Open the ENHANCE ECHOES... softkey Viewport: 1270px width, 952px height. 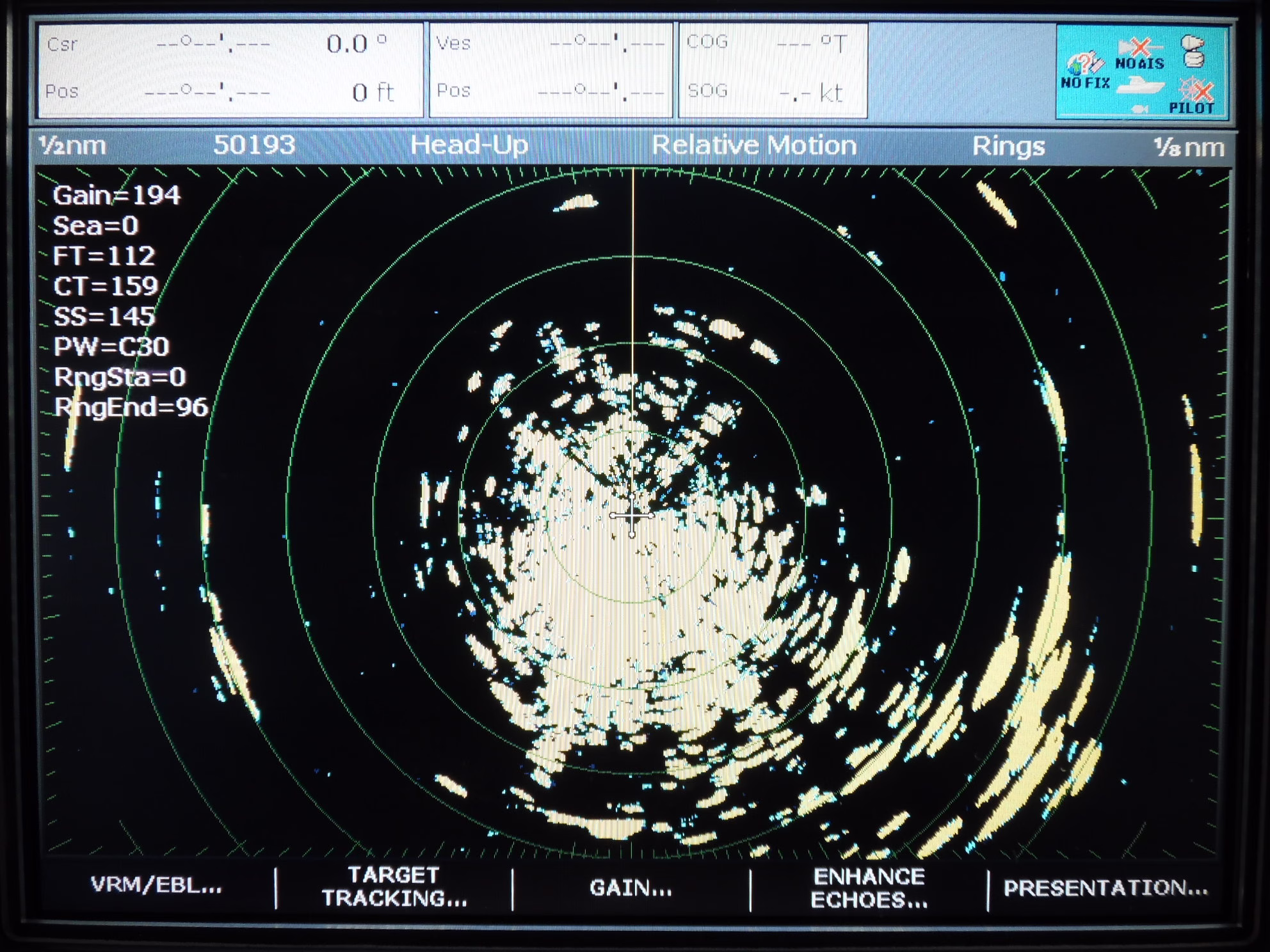(869, 888)
